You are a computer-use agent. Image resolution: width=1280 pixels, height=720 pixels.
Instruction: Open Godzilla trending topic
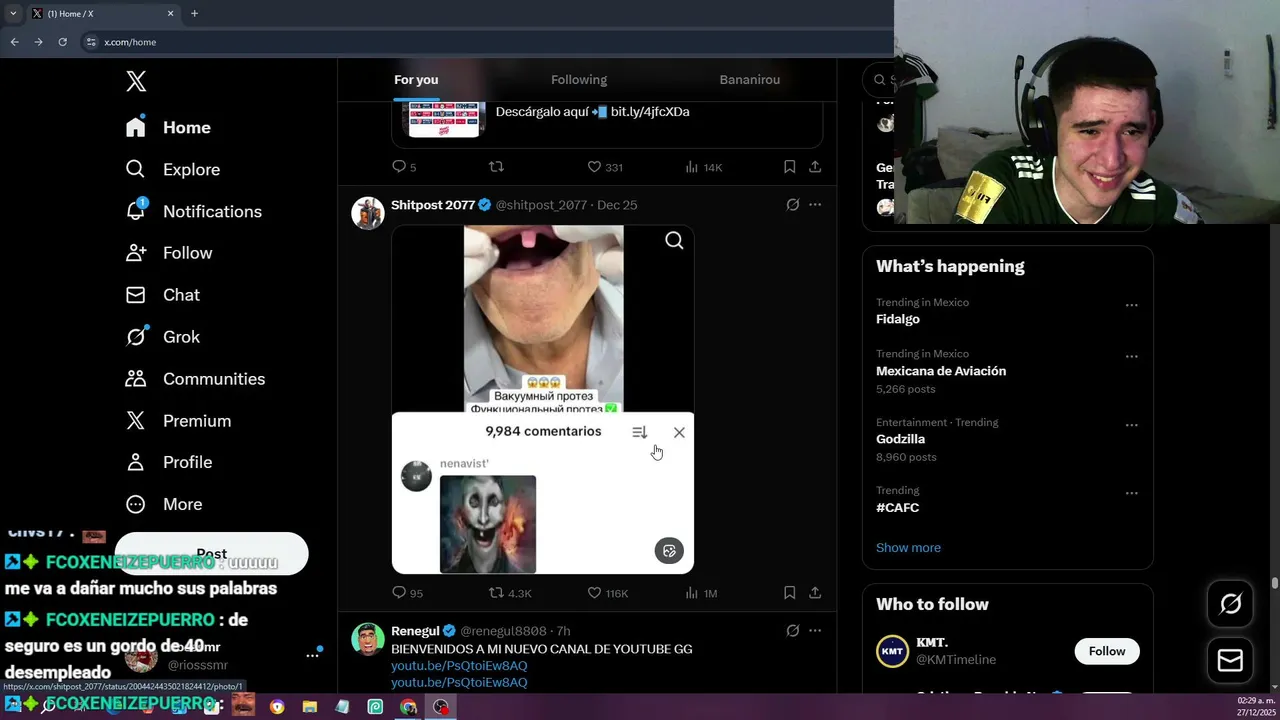tap(900, 439)
